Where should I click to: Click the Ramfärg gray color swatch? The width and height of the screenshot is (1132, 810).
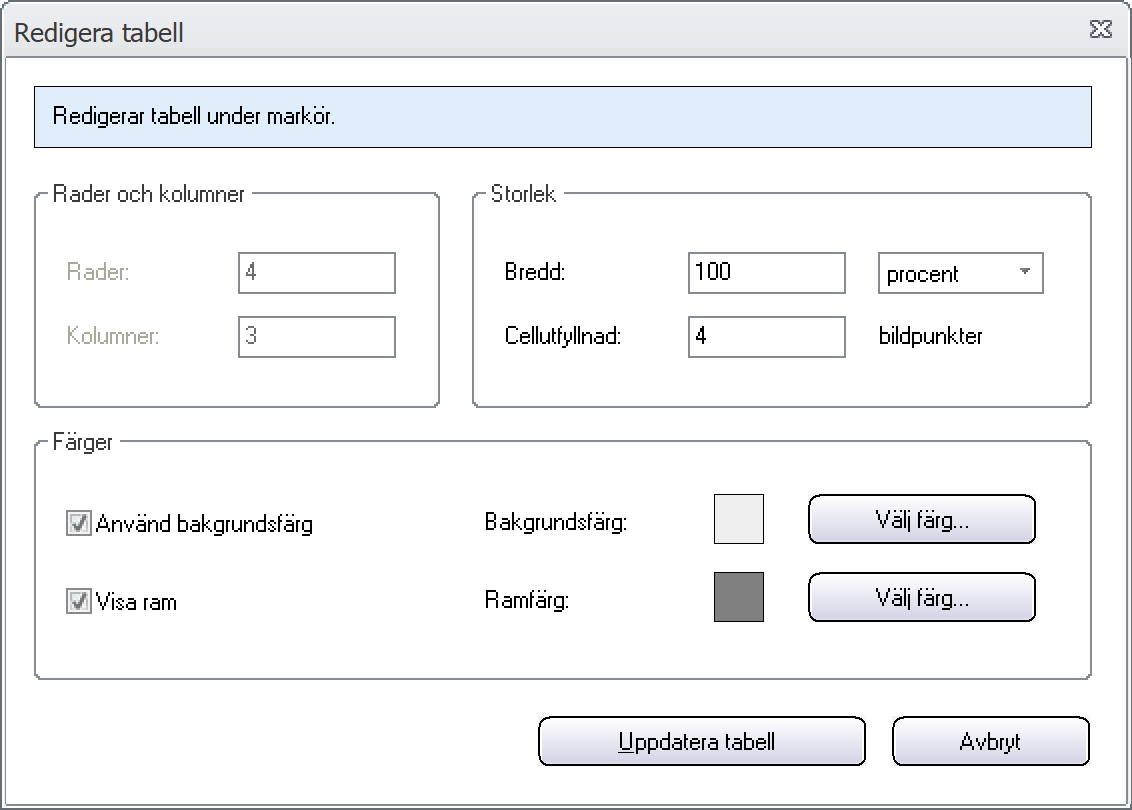[x=739, y=597]
